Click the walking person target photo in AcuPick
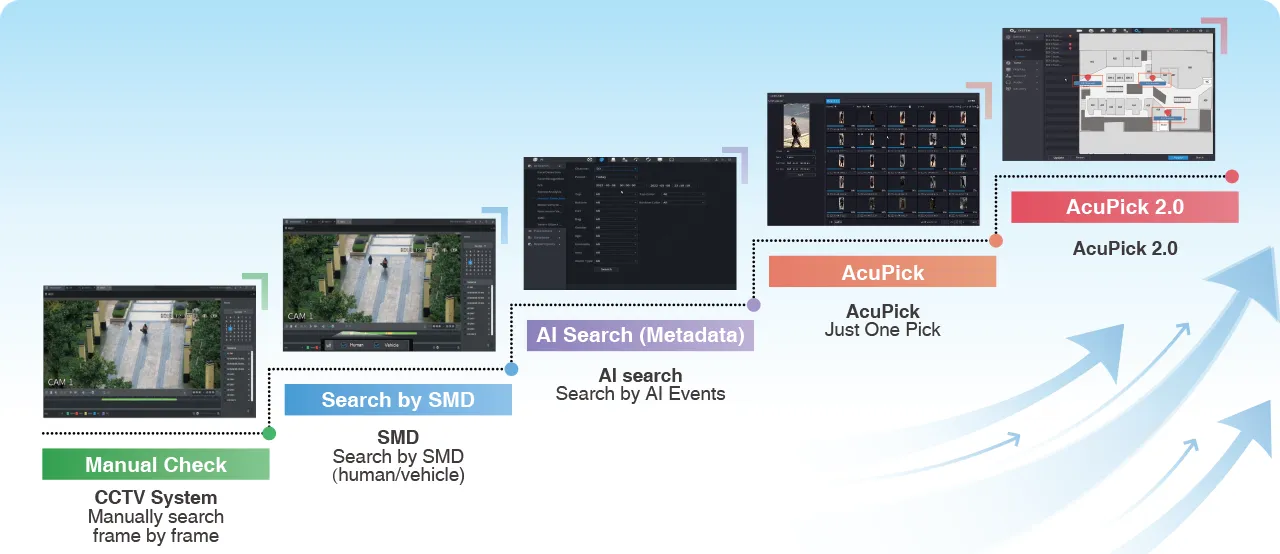The image size is (1280, 554). click(796, 128)
